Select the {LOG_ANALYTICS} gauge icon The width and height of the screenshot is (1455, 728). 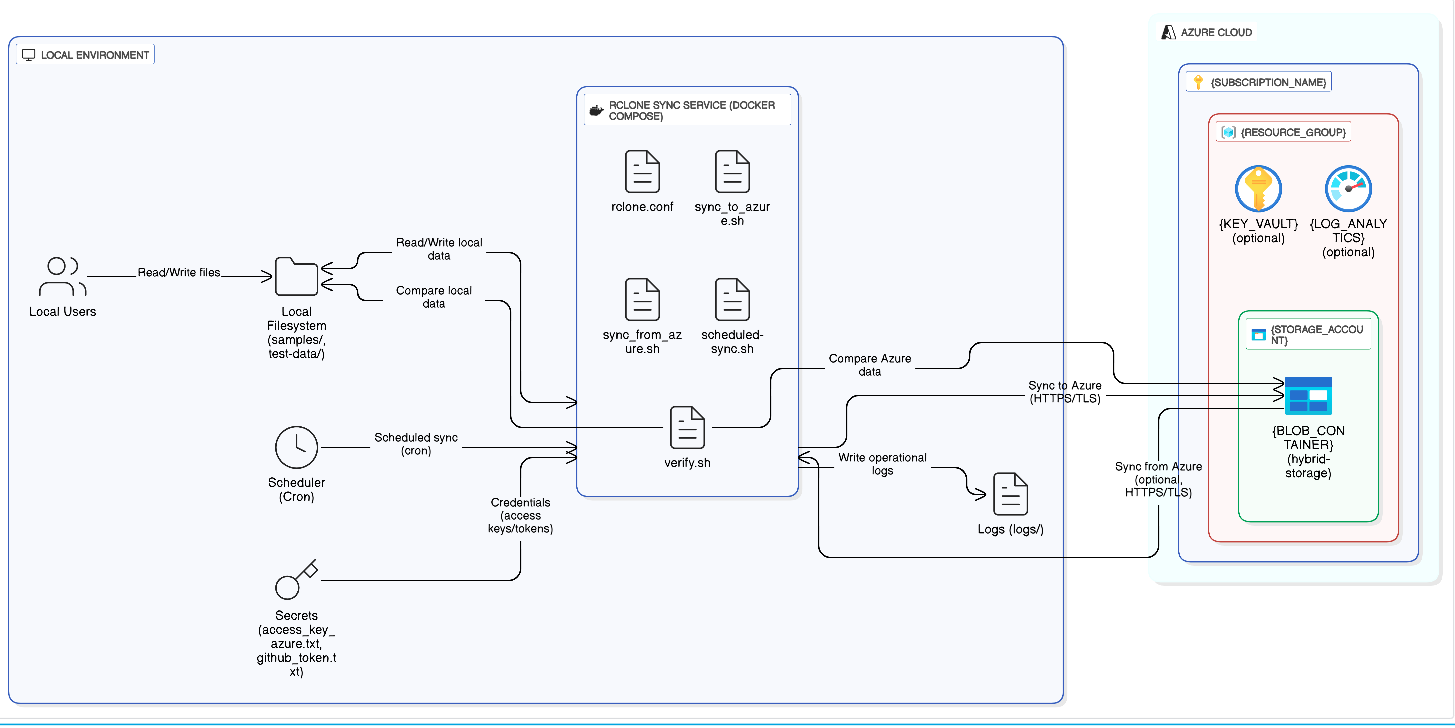tap(1348, 189)
